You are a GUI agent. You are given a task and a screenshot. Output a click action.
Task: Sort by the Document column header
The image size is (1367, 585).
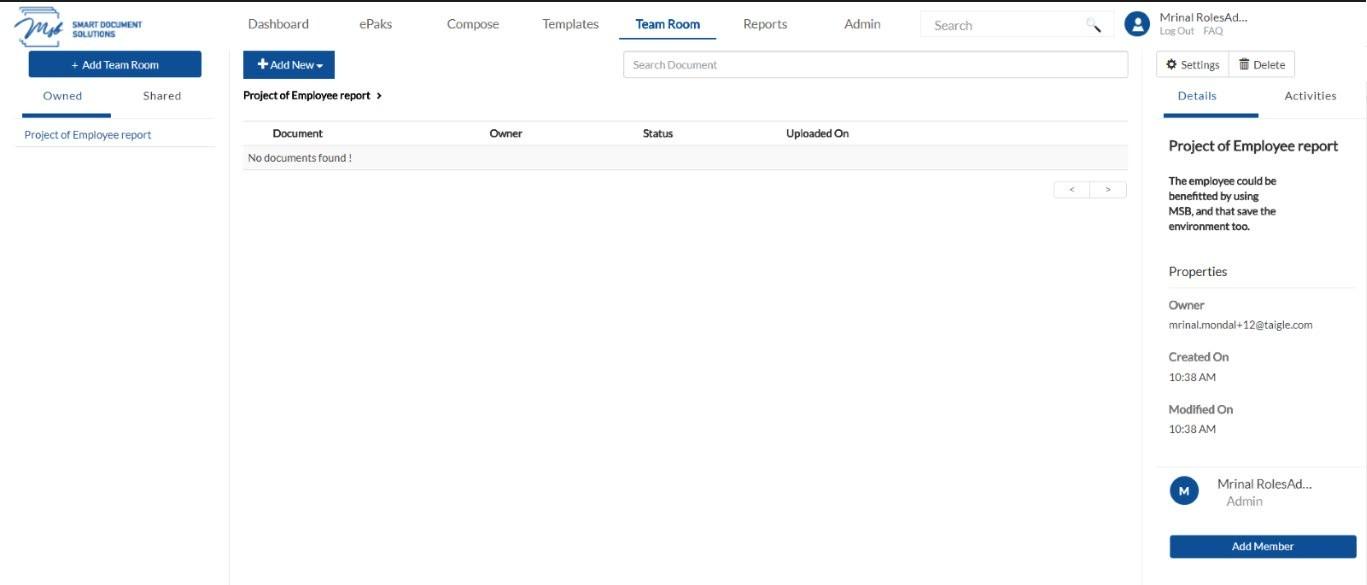[x=298, y=134]
